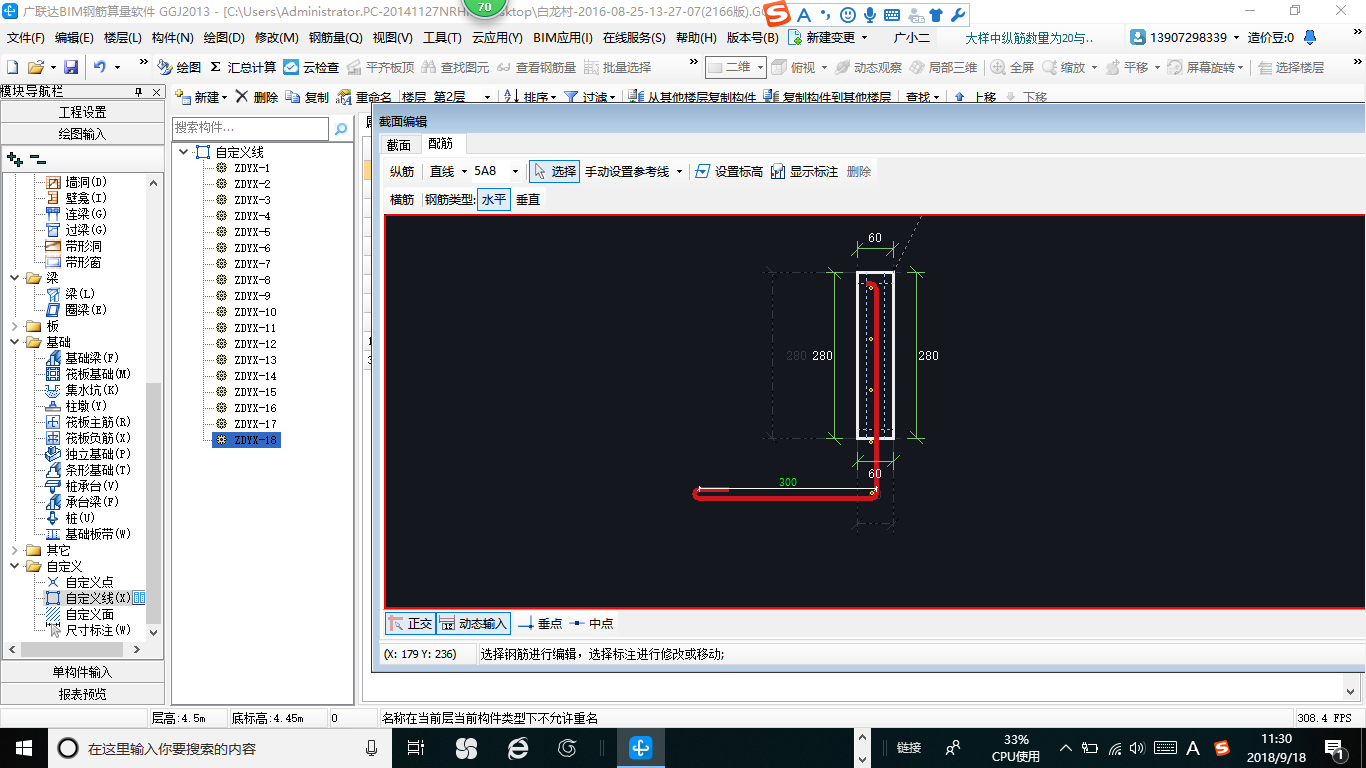Undo the last action with the arrow icon
This screenshot has width=1366, height=768.
coord(100,67)
